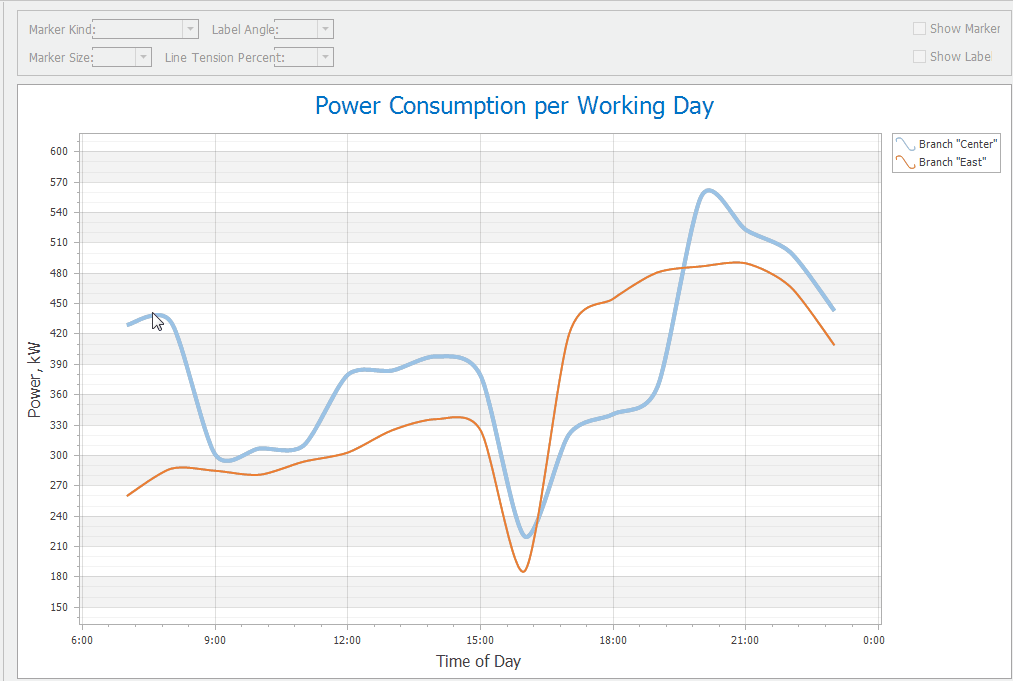Click the 150 label on the power axis

click(57, 607)
